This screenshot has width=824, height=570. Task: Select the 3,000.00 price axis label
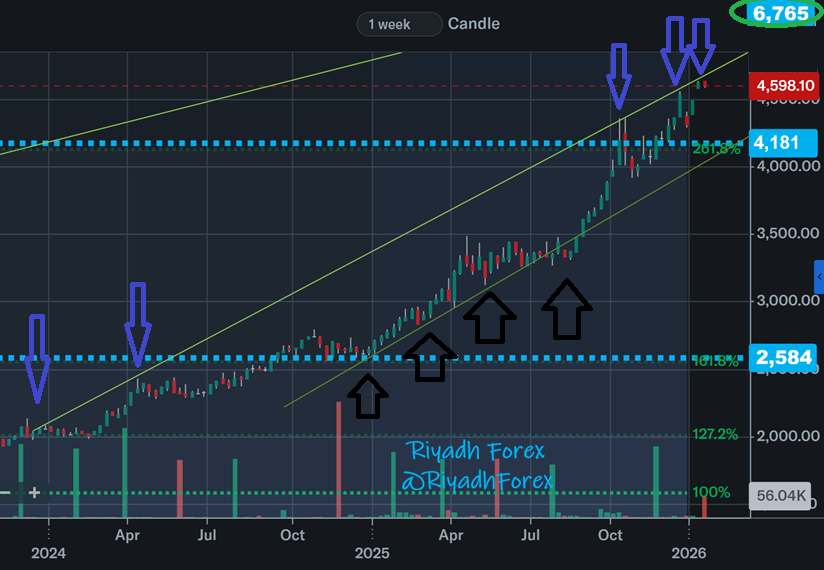[788, 301]
